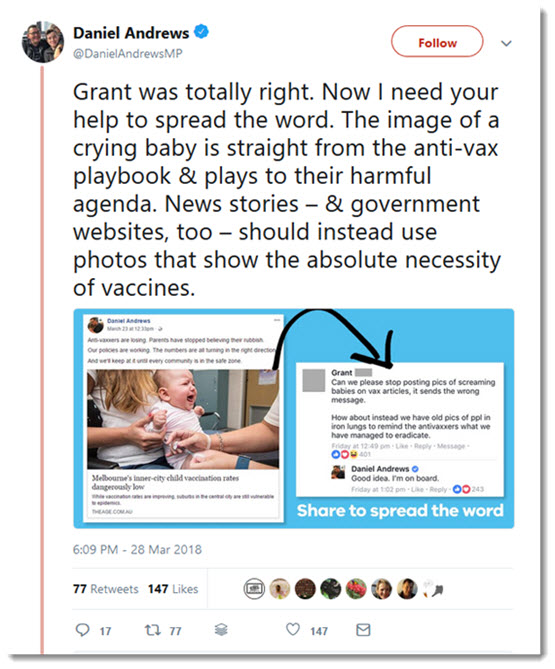Click the stacked layers Buffer icon
Screen dimensions: 555x669
point(221,629)
